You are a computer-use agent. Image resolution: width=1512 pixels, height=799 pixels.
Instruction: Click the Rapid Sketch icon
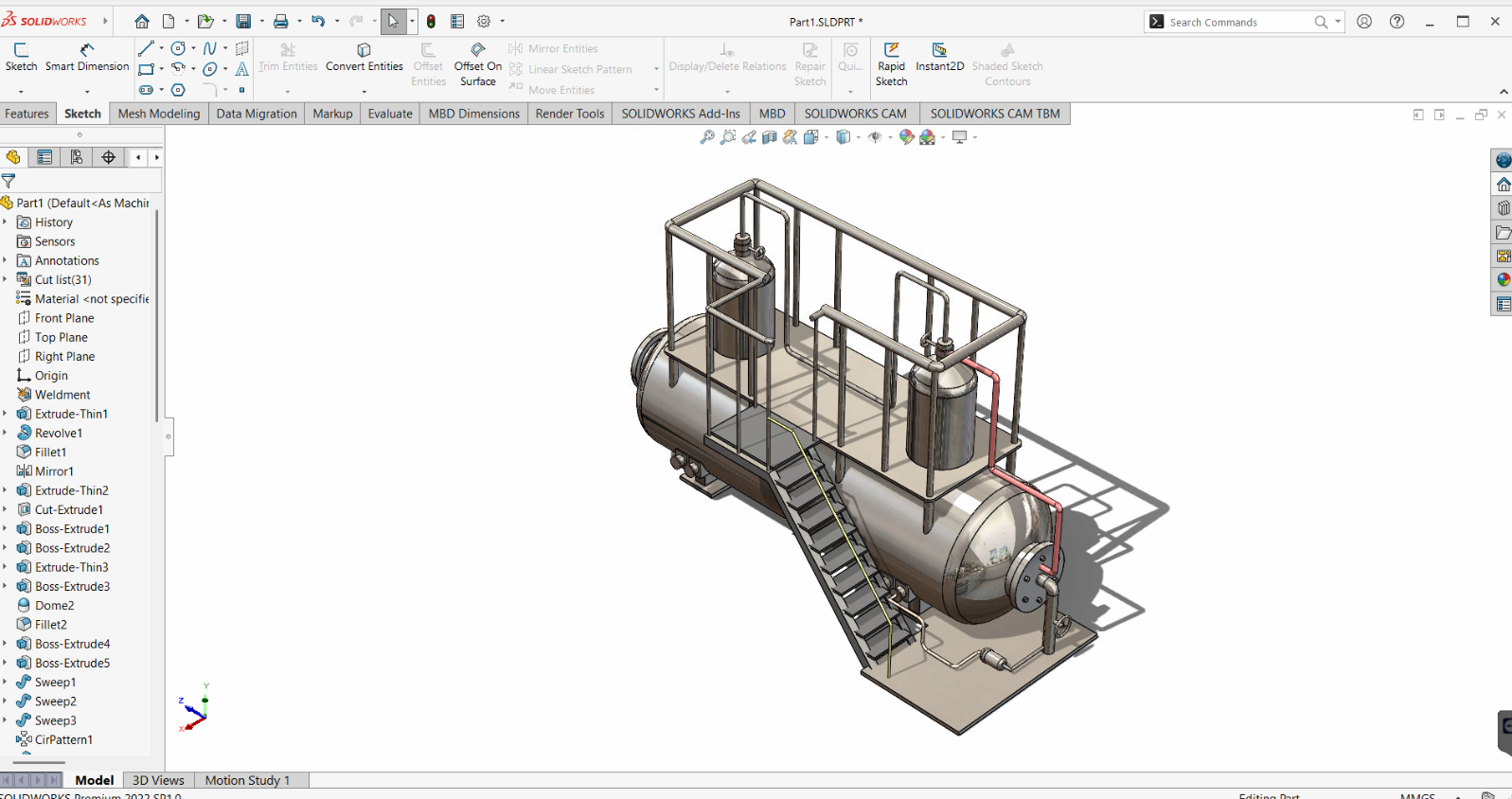tap(891, 50)
